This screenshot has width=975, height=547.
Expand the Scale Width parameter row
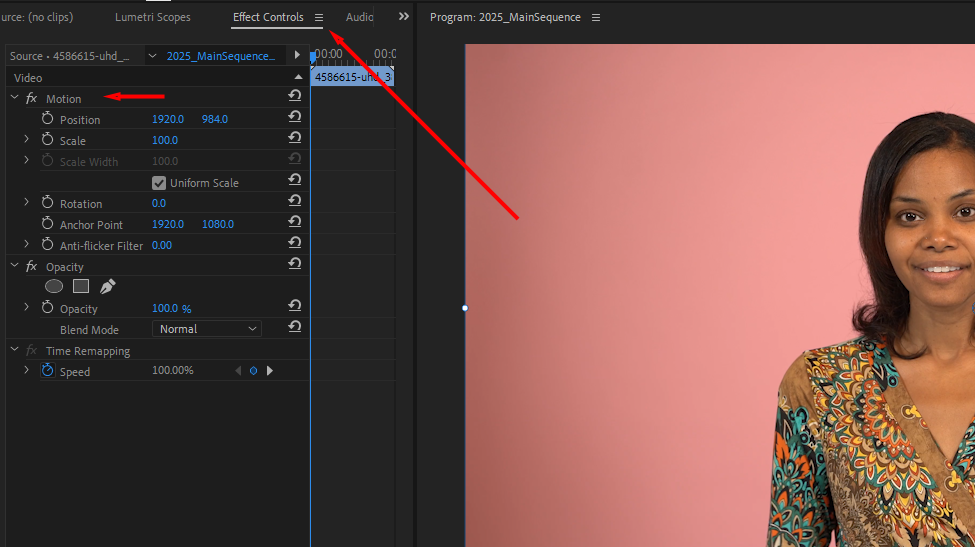pos(26,160)
